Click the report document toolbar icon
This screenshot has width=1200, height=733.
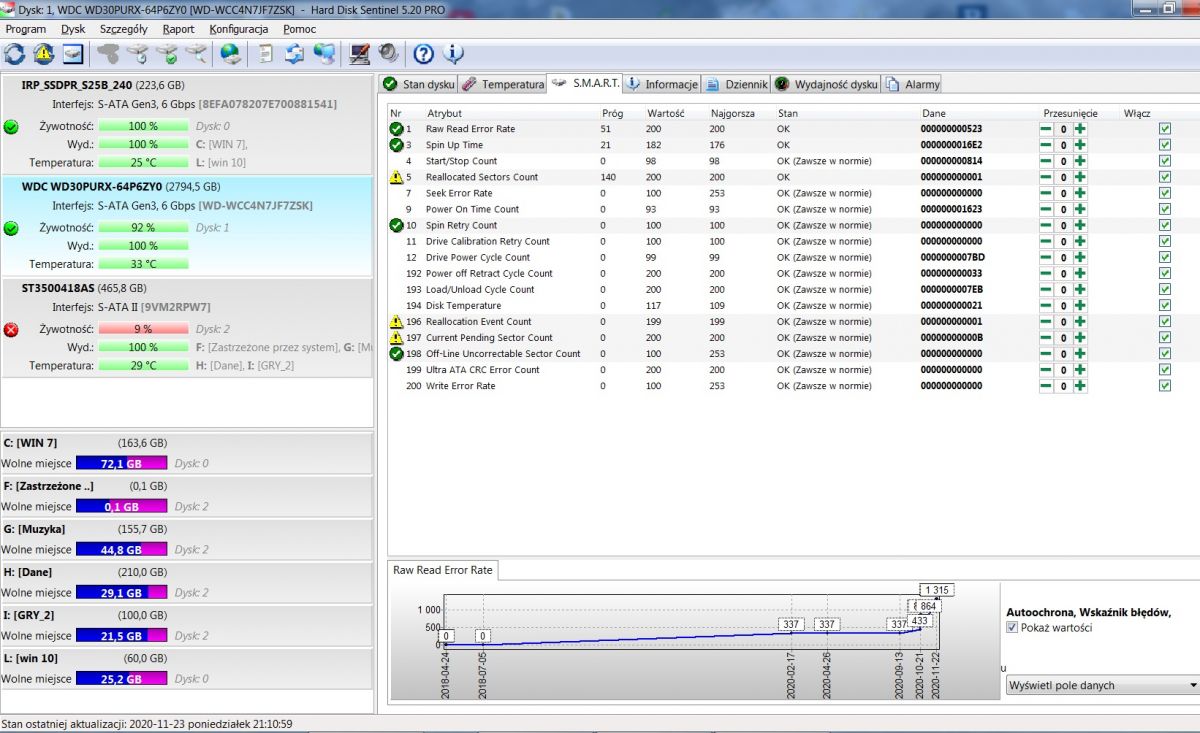[x=265, y=54]
